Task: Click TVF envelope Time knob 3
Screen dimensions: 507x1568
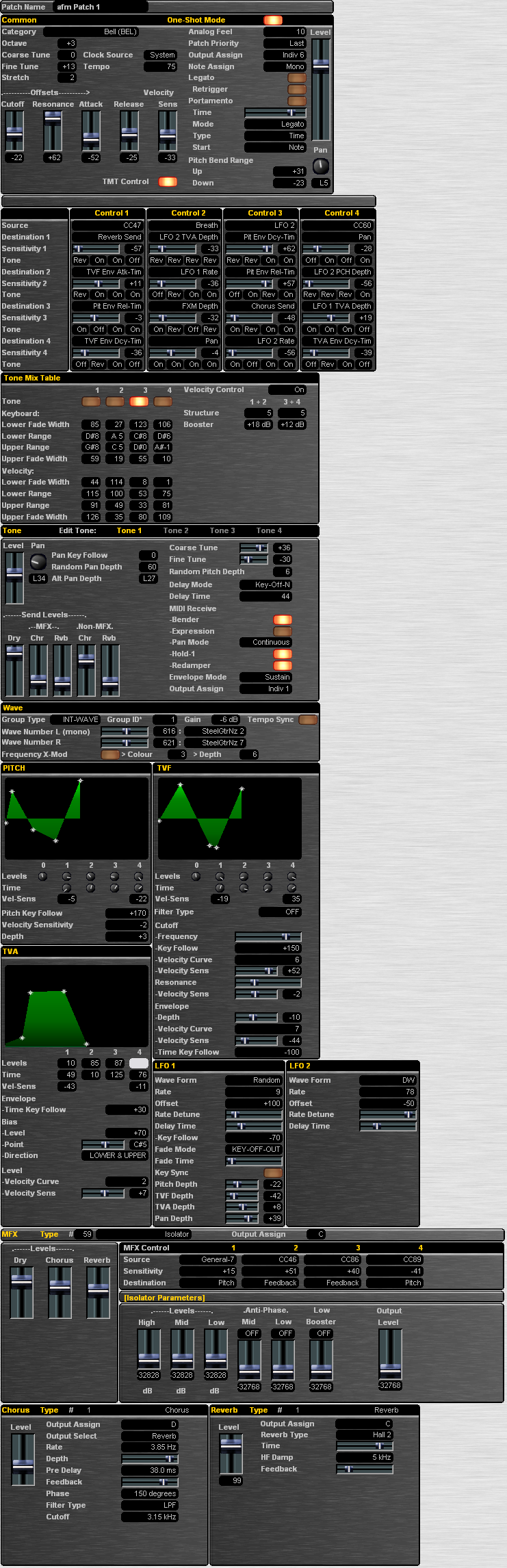Action: (x=268, y=888)
